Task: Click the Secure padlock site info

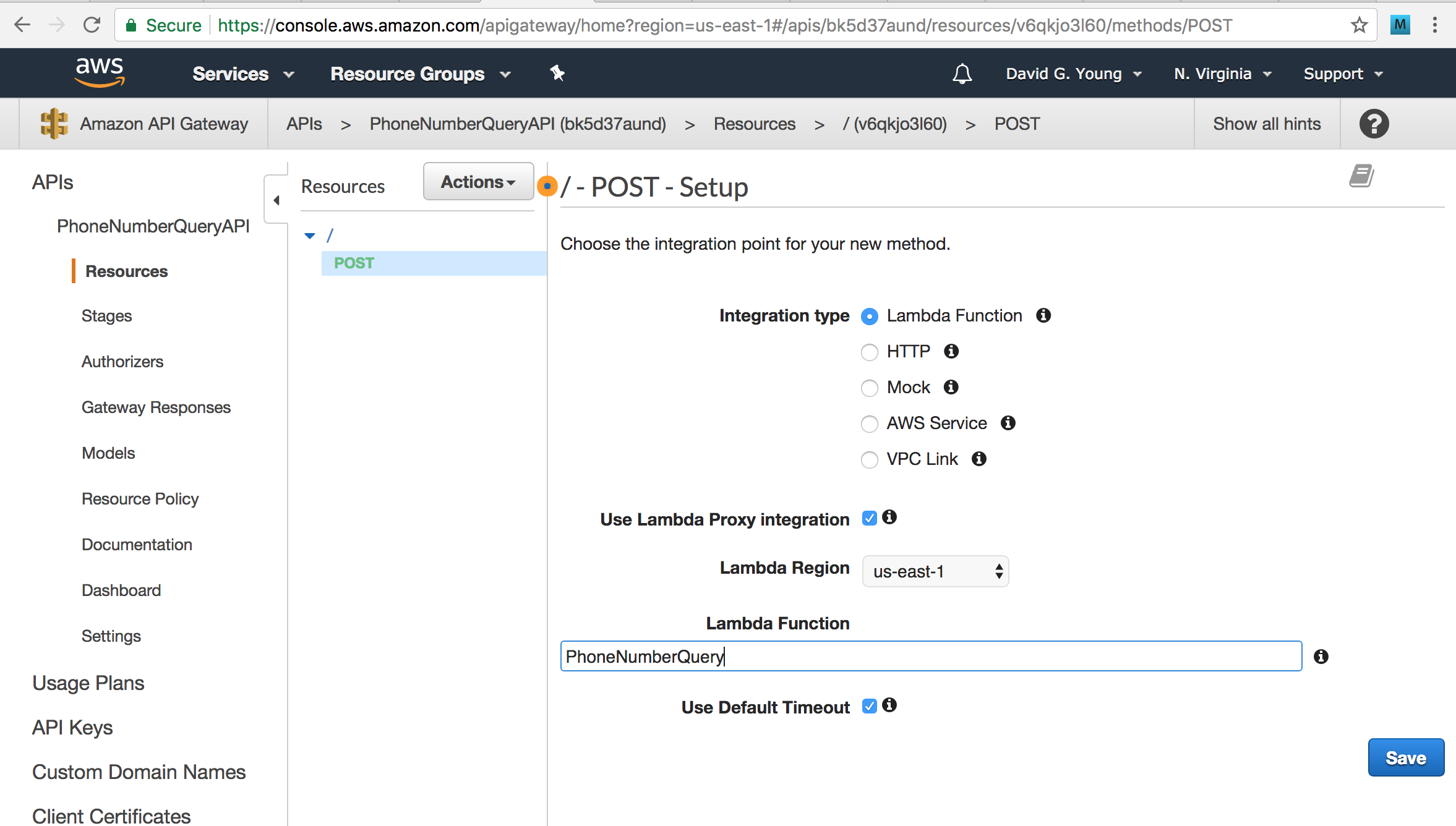Action: (163, 25)
